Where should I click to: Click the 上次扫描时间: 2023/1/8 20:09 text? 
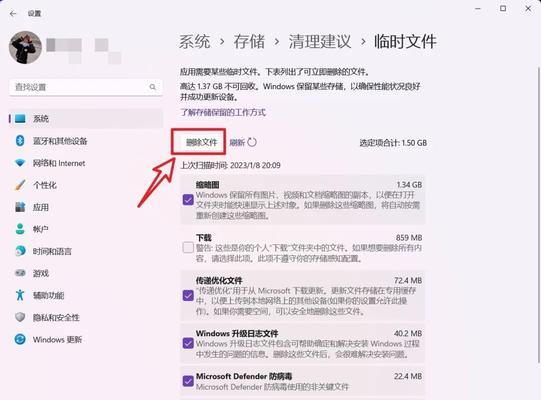230,165
